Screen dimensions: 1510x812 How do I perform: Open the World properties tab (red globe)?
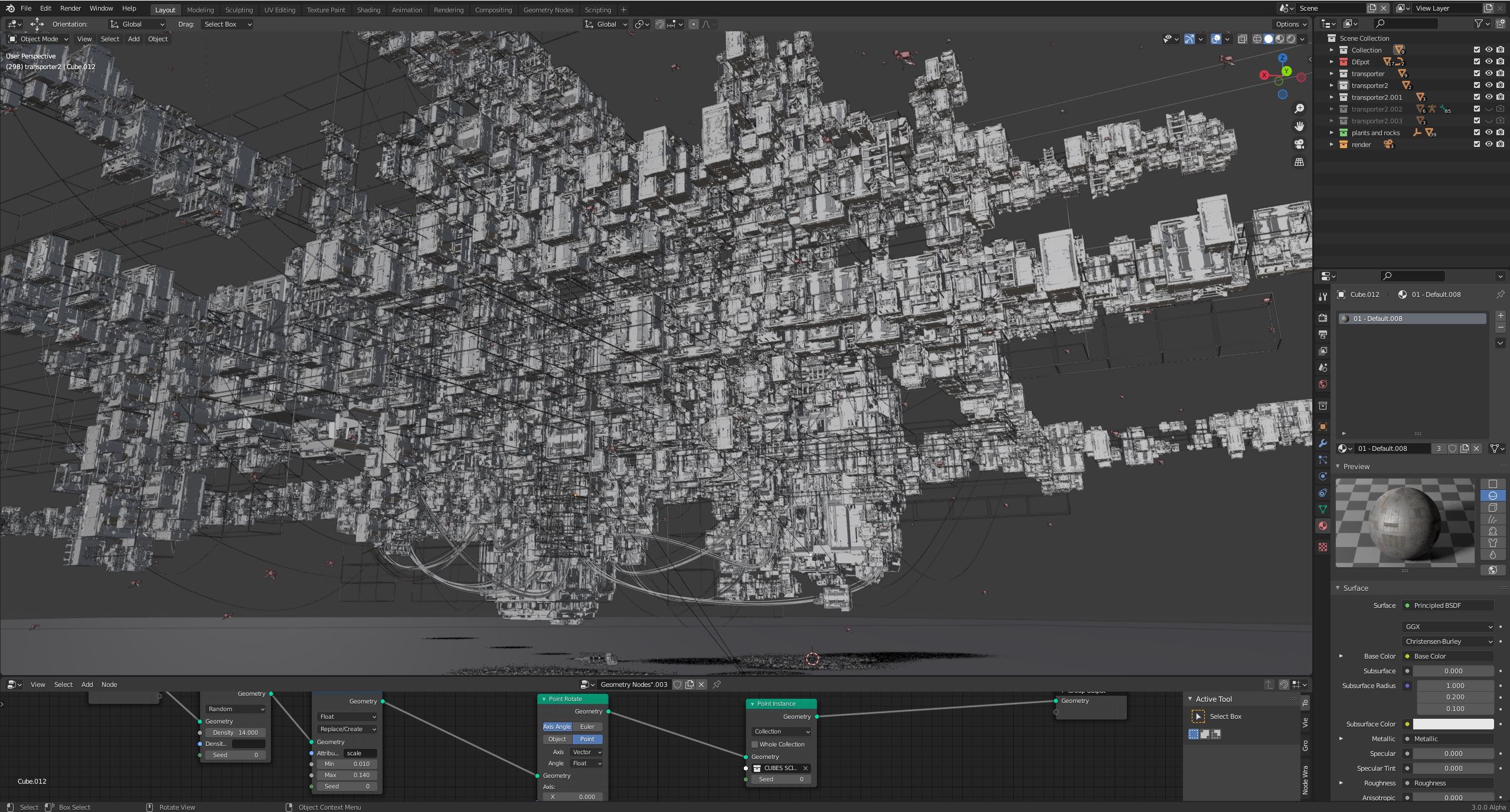coord(1323,384)
